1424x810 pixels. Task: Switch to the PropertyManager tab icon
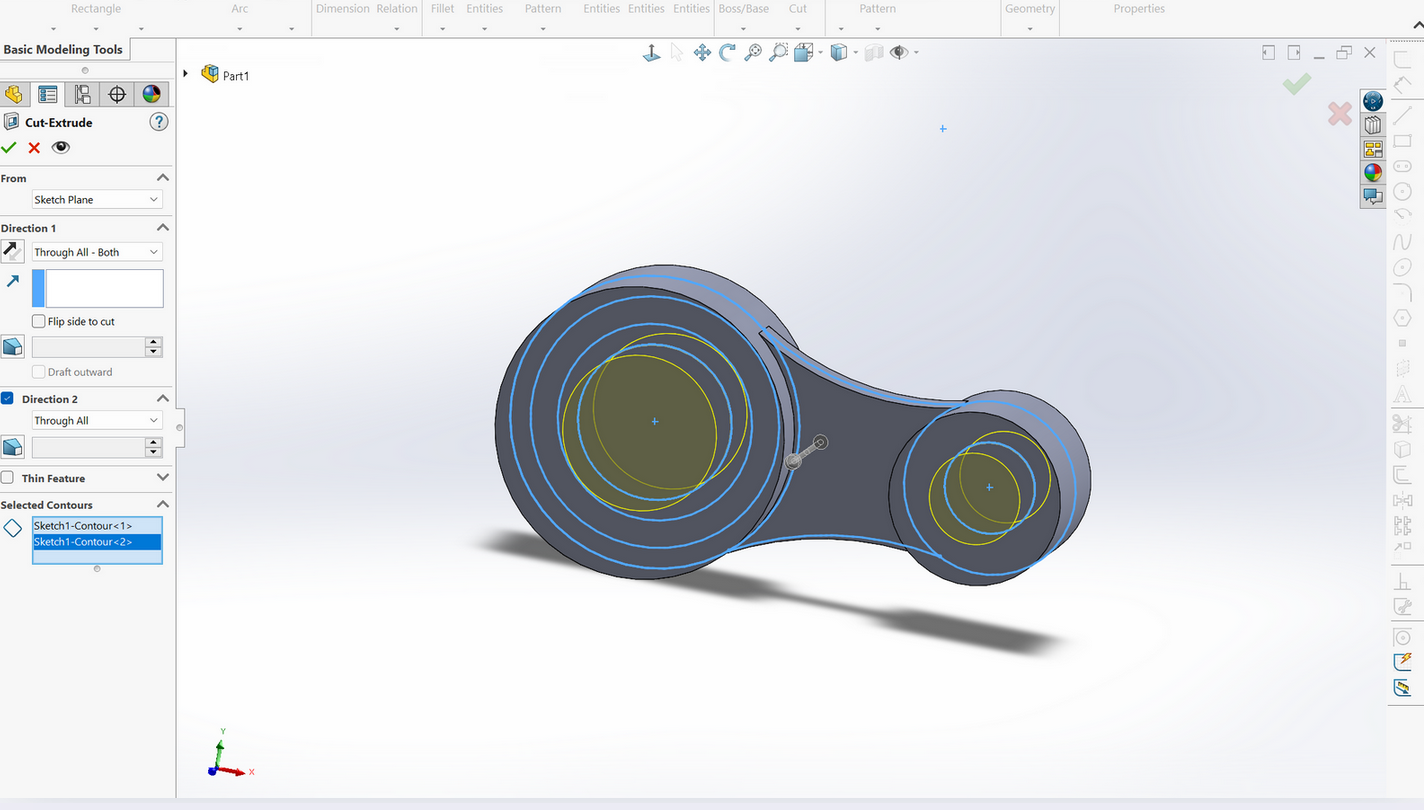tap(47, 94)
